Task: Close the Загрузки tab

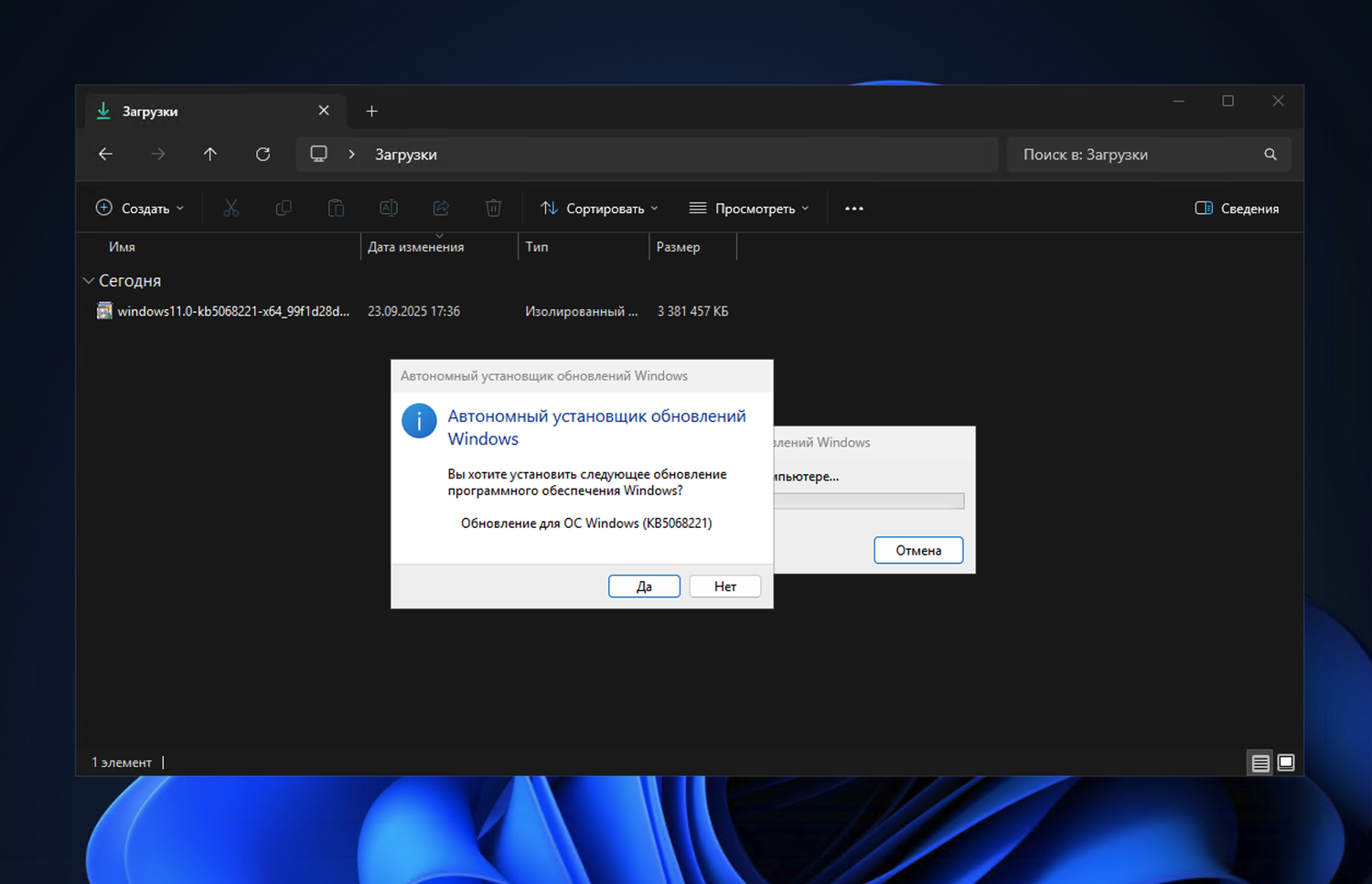Action: (x=324, y=111)
